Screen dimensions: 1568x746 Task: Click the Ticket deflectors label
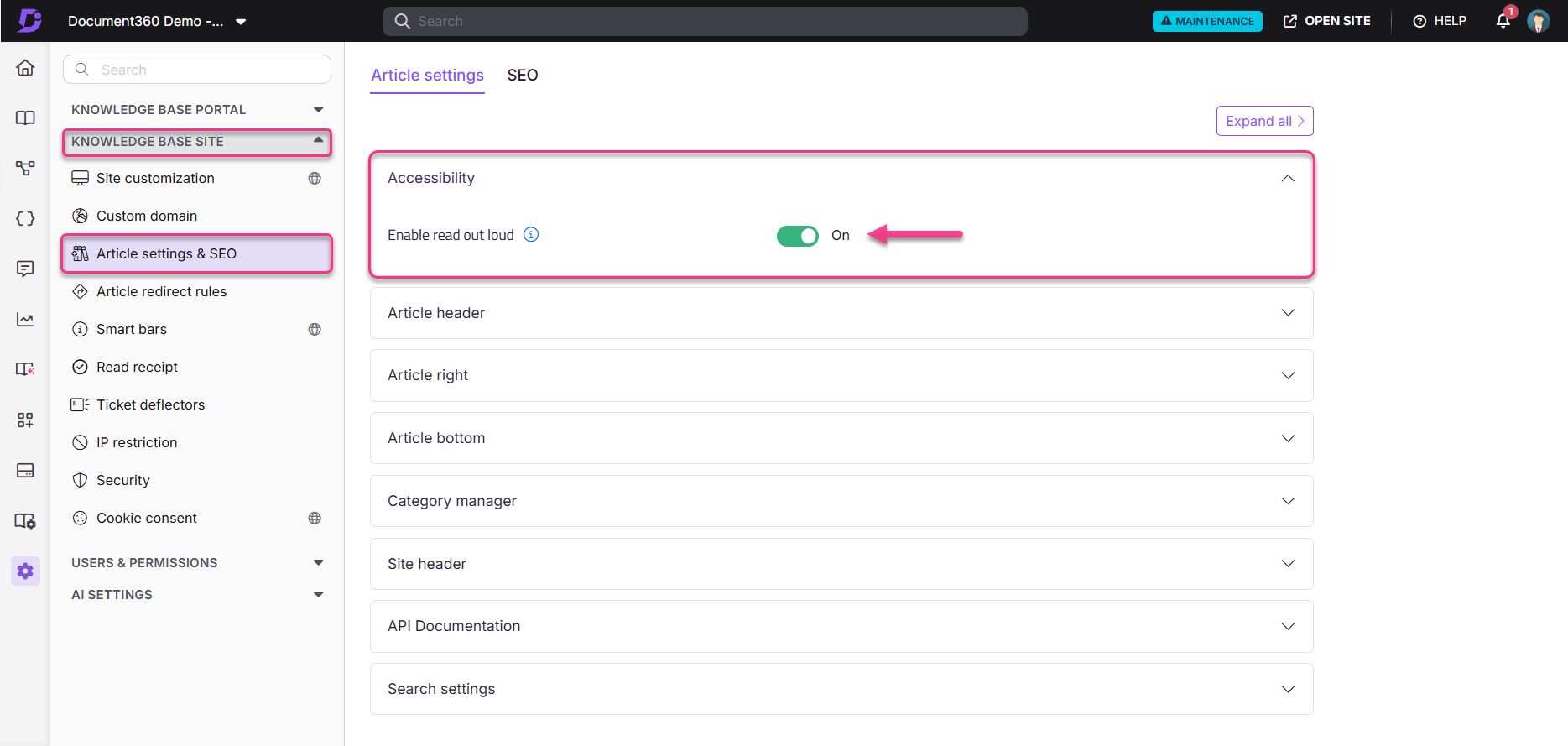(x=150, y=404)
